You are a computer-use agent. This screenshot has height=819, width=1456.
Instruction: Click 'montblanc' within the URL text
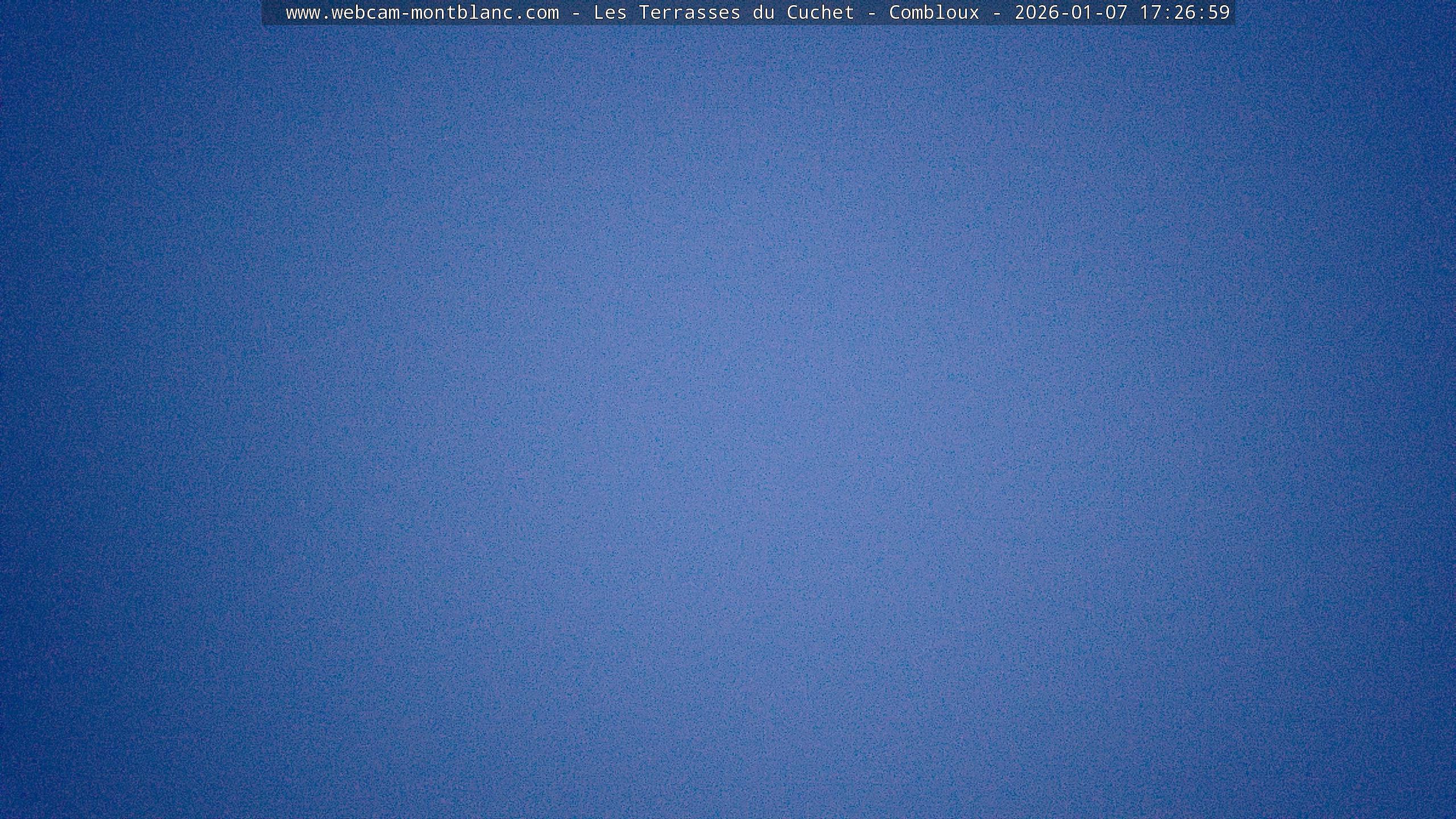462,13
